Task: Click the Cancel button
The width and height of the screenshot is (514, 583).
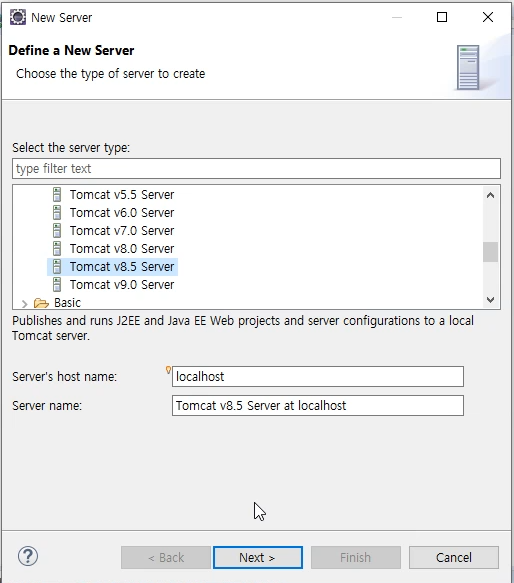Action: click(x=454, y=557)
